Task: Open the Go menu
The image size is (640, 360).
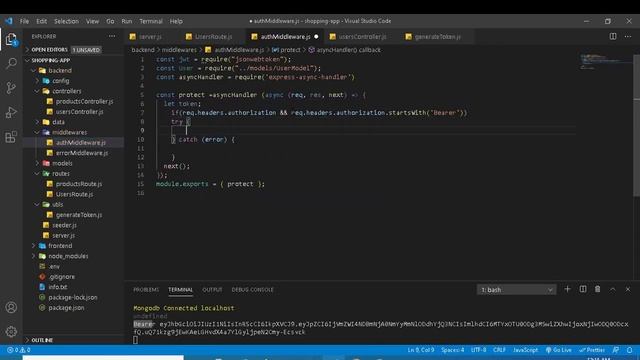Action: [110, 21]
